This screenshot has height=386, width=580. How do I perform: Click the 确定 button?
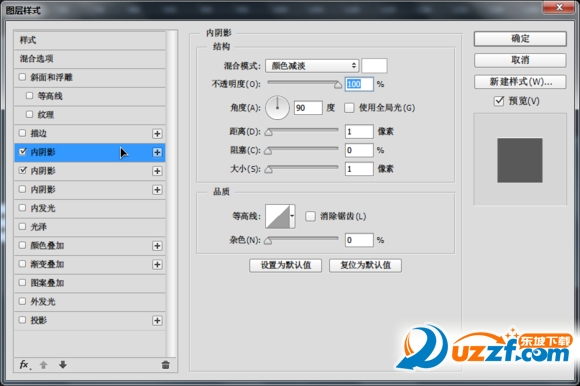click(x=520, y=38)
